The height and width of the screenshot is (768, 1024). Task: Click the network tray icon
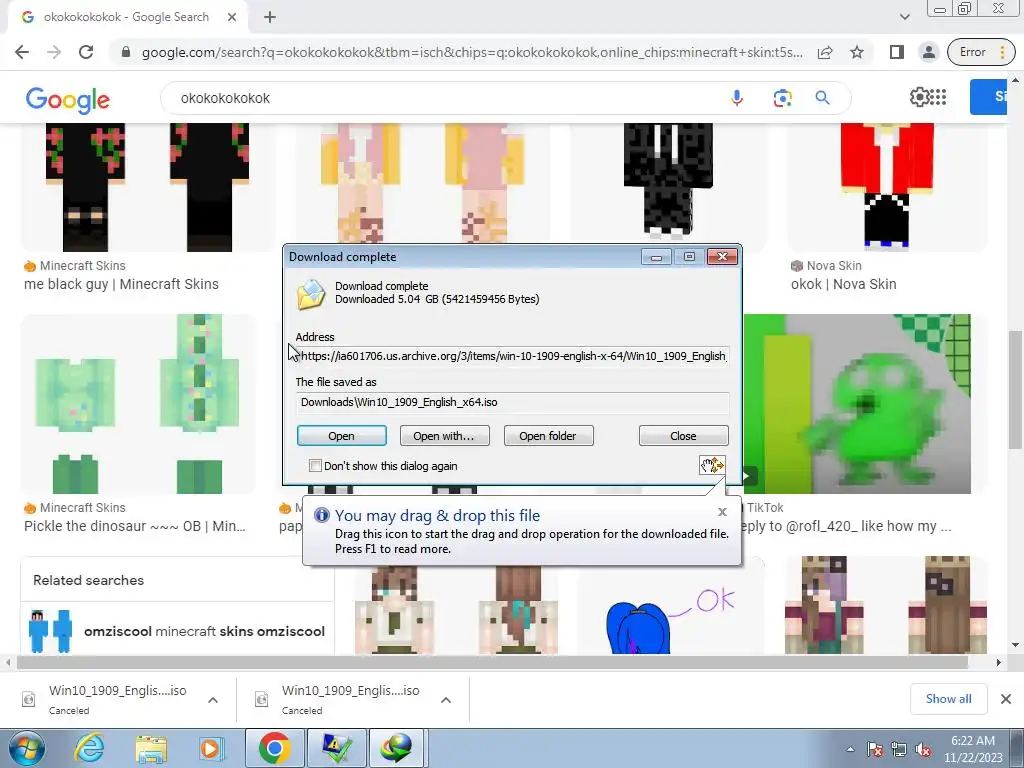(899, 749)
